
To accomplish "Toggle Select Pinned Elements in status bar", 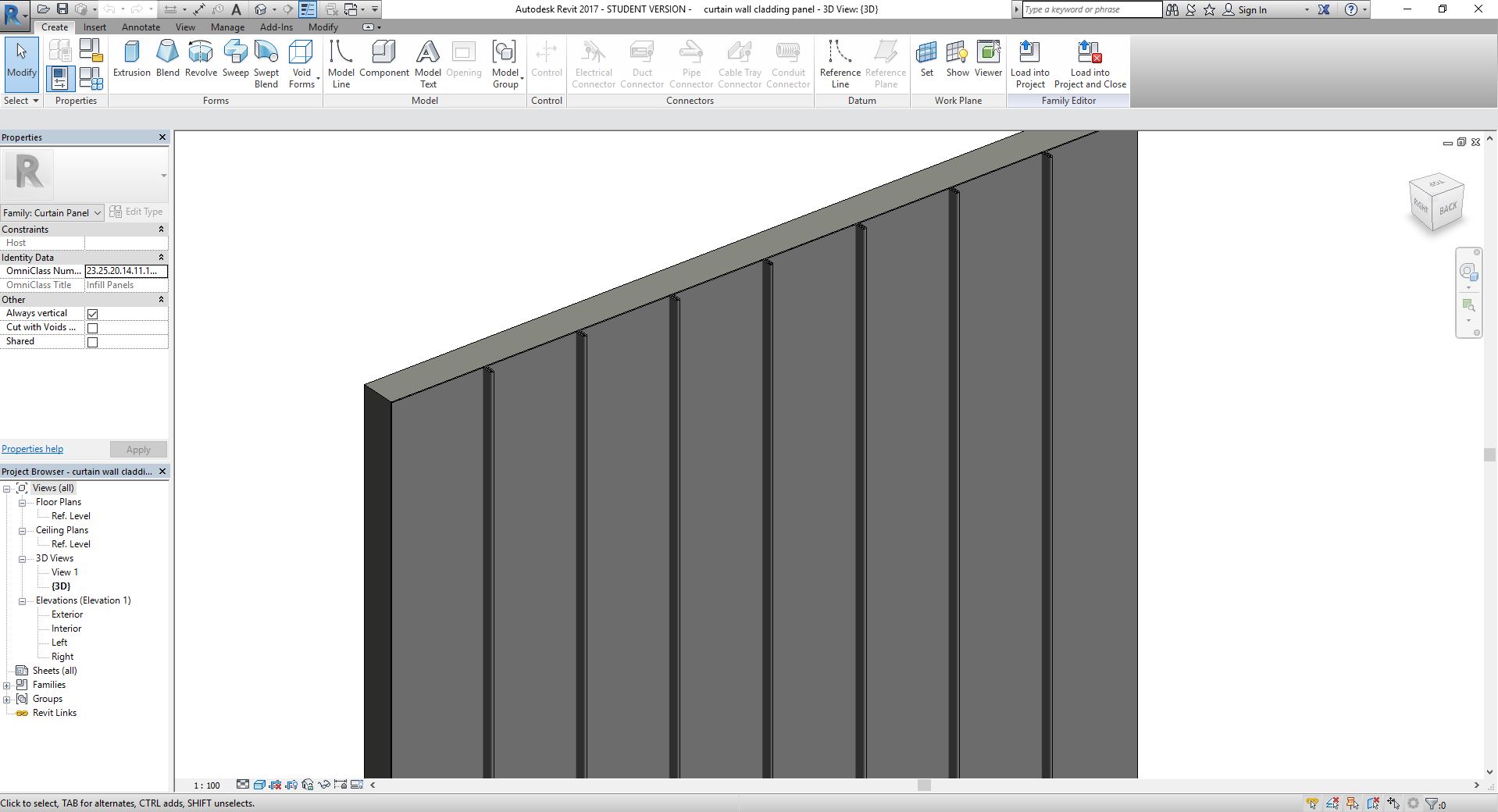I will click(x=1353, y=803).
